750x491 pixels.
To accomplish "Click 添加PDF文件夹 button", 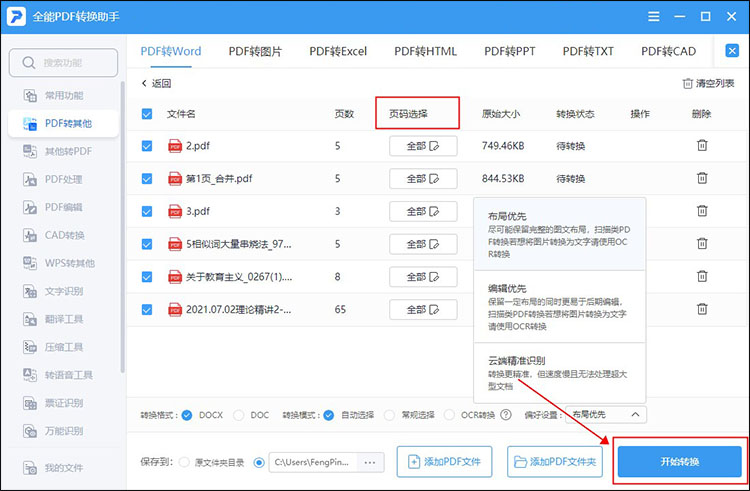I will (555, 461).
